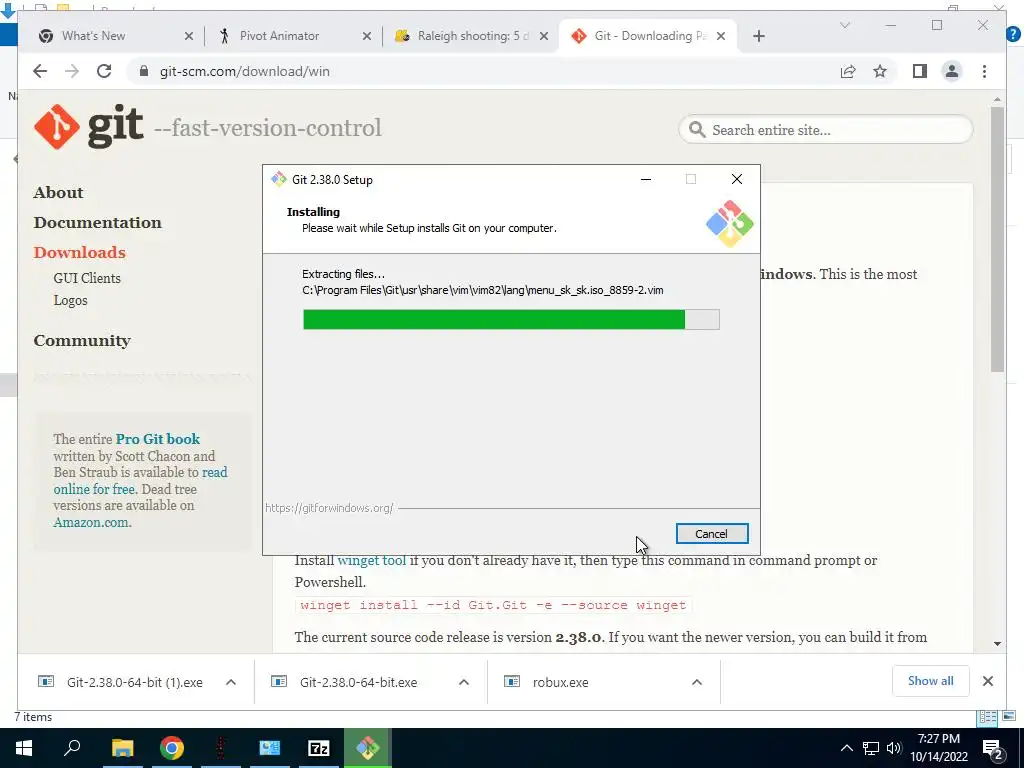Viewport: 1024px width, 768px height.
Task: Expand options for Git-2.38.0-64-bit (1).exe download
Action: point(231,682)
